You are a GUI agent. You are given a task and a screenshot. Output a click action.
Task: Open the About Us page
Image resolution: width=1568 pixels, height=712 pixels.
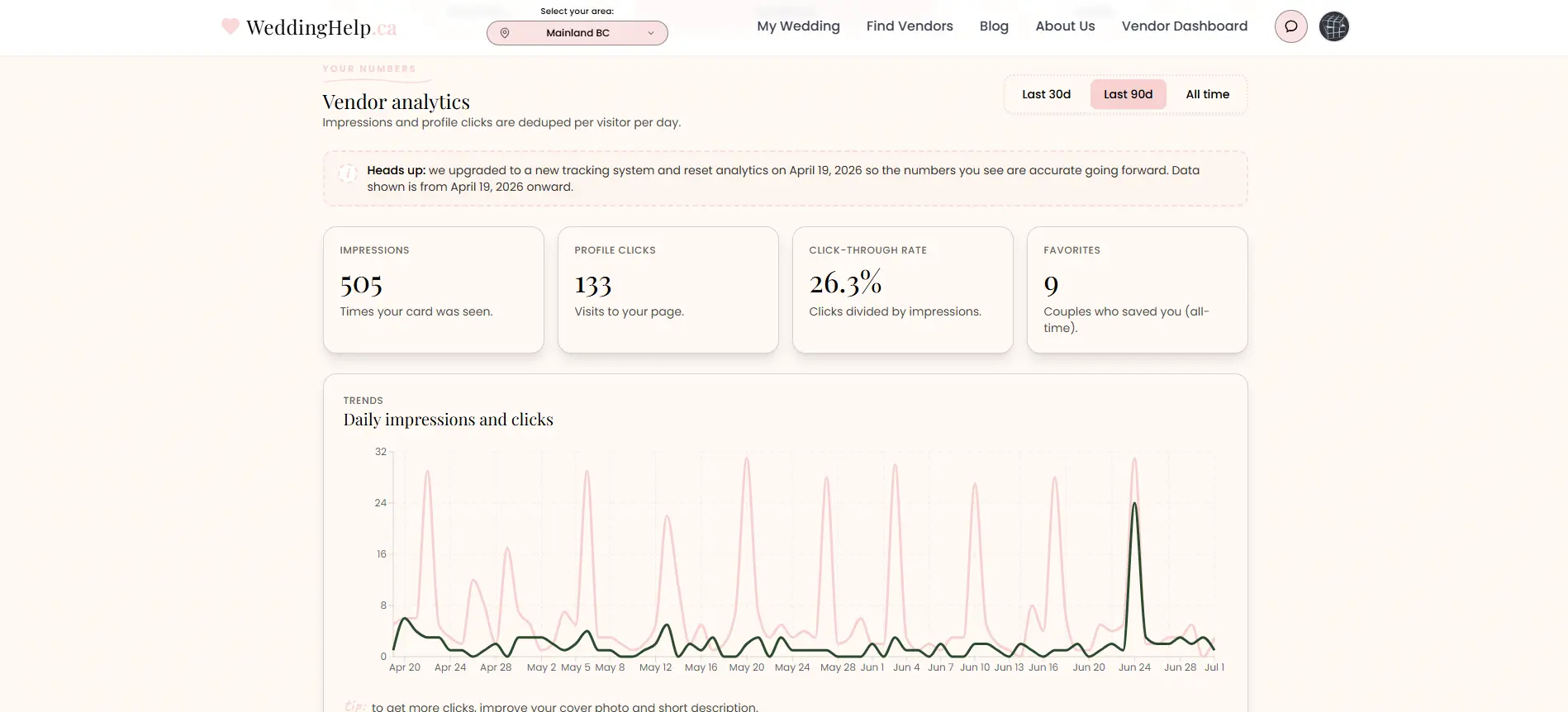pyautogui.click(x=1065, y=26)
